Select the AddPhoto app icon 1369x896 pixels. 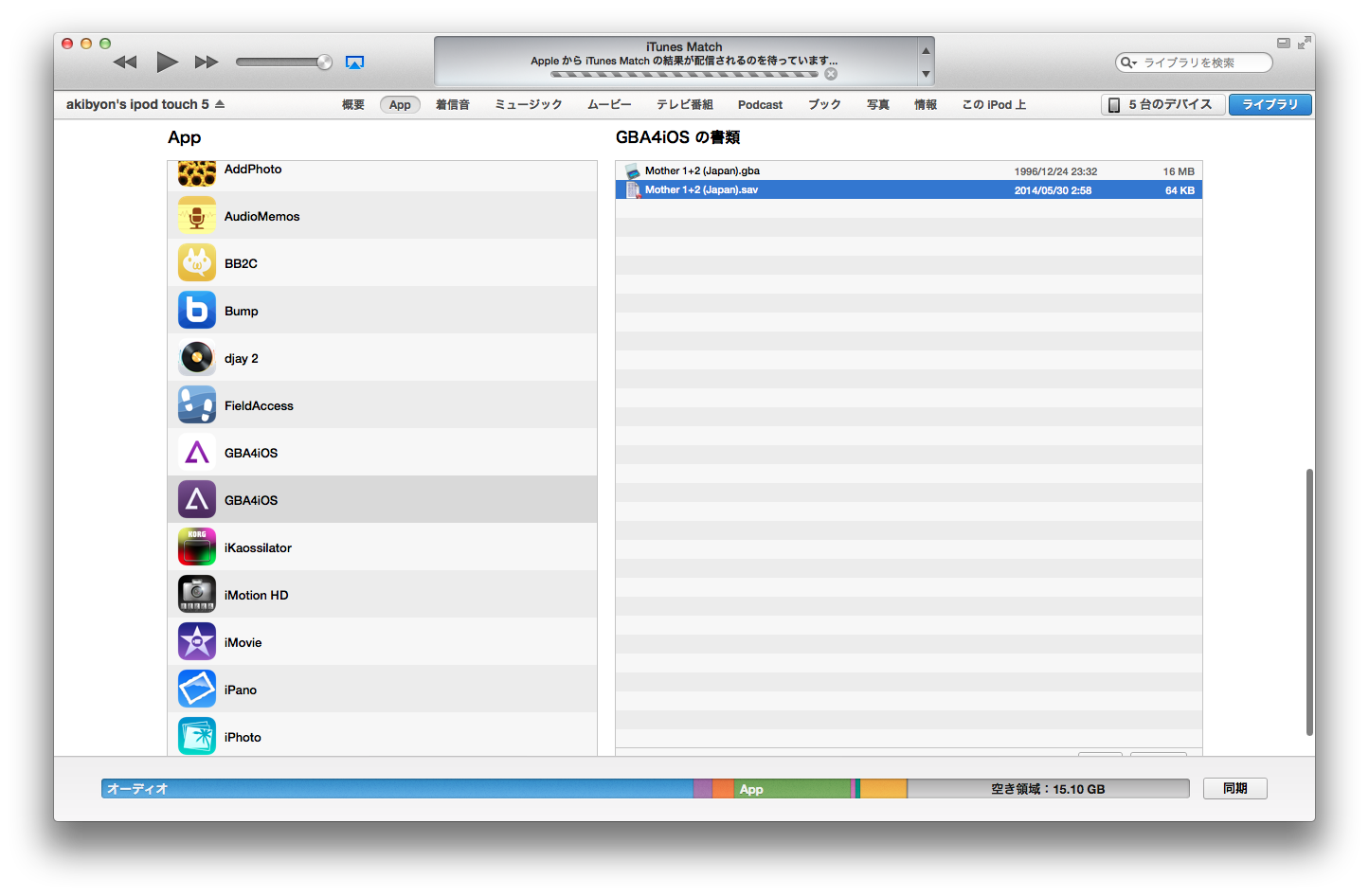[197, 173]
